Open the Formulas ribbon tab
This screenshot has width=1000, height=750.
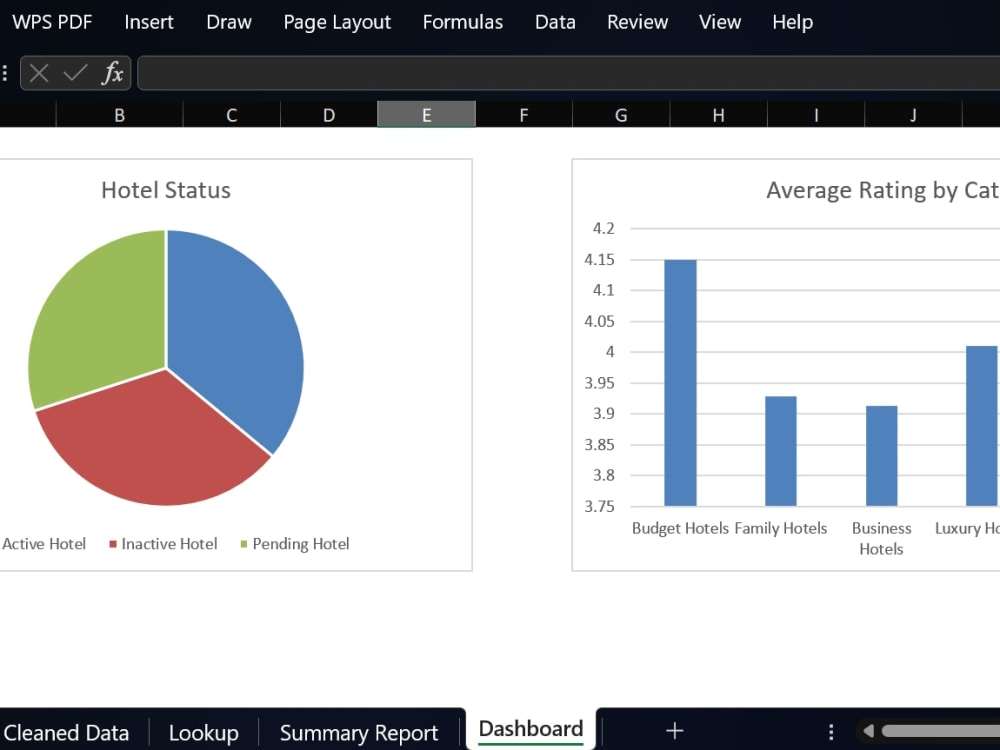pyautogui.click(x=463, y=22)
